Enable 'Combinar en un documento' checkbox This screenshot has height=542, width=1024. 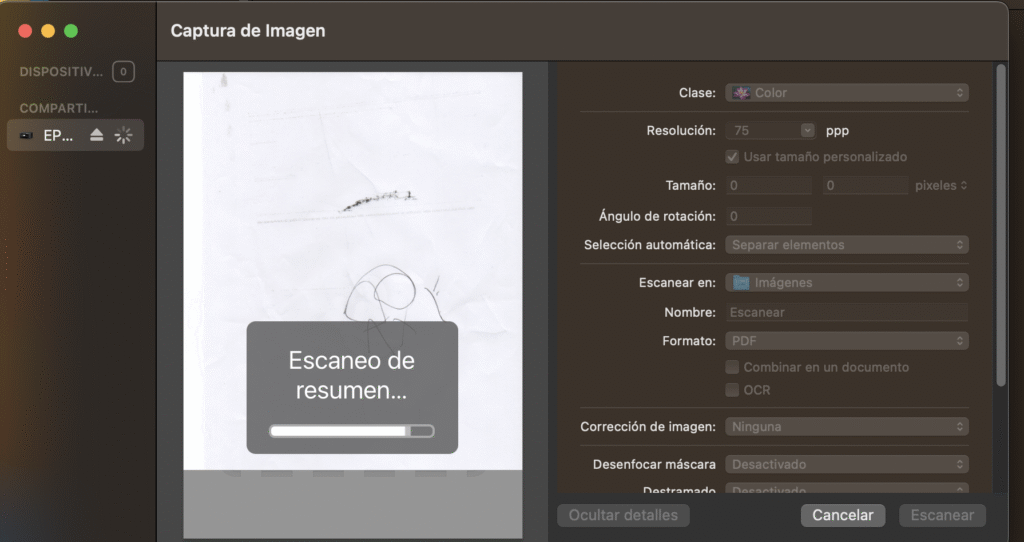[x=733, y=367]
